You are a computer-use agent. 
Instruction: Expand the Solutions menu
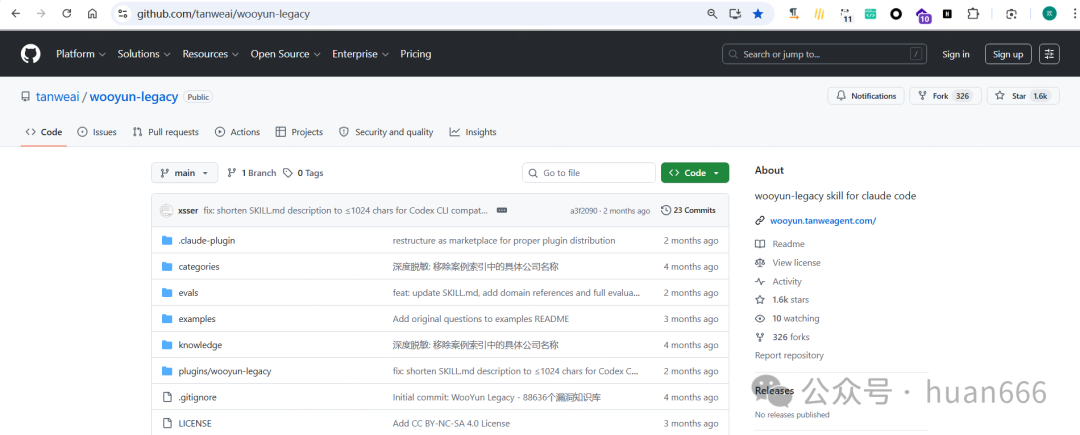[143, 54]
